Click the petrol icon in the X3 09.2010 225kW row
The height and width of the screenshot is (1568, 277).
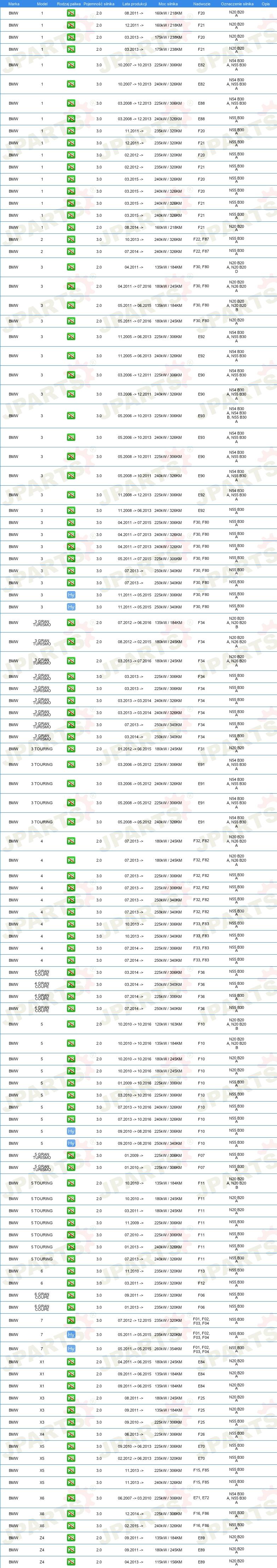point(71,1422)
